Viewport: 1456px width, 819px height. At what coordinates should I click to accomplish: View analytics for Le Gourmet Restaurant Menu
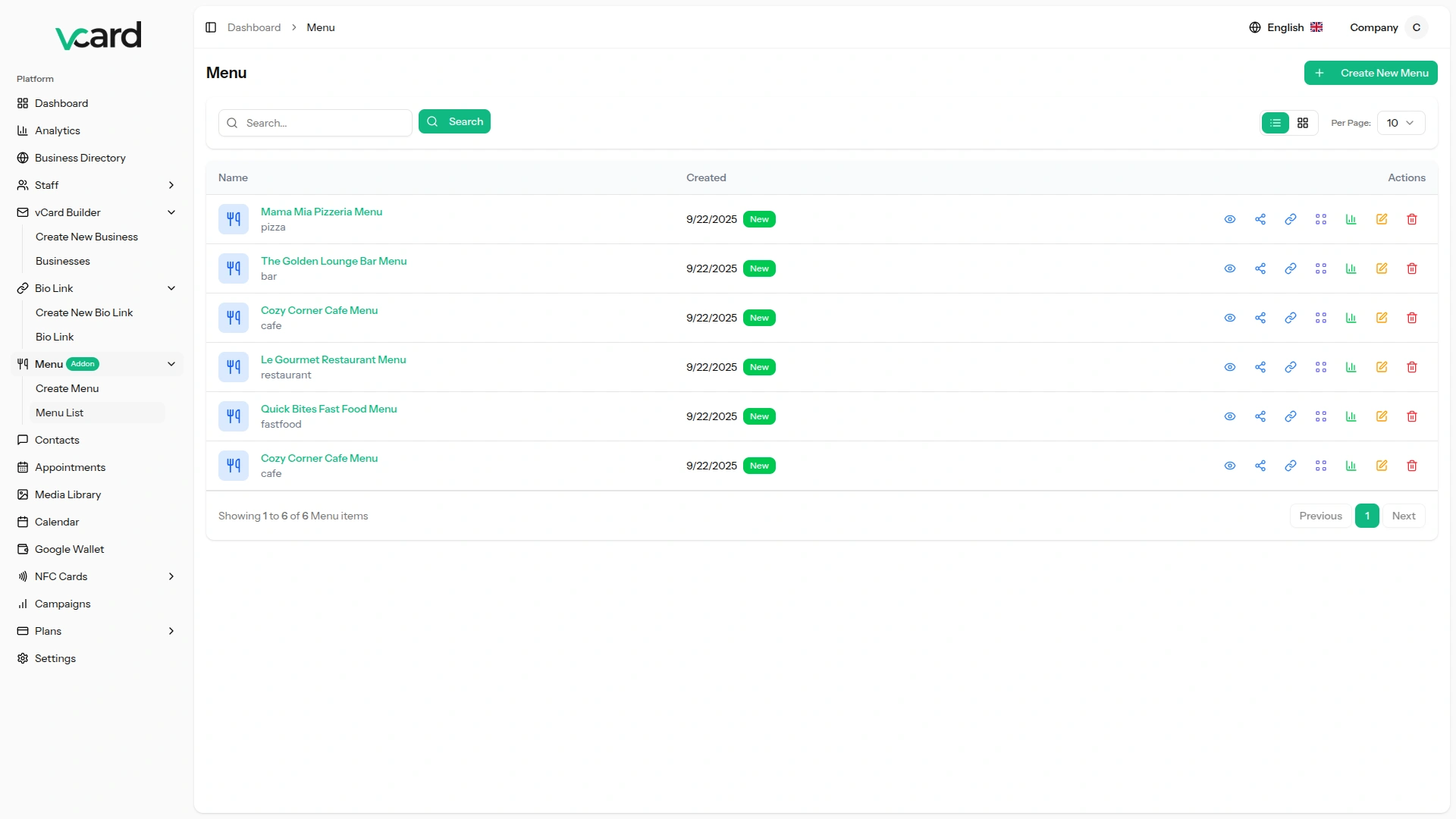(x=1351, y=367)
